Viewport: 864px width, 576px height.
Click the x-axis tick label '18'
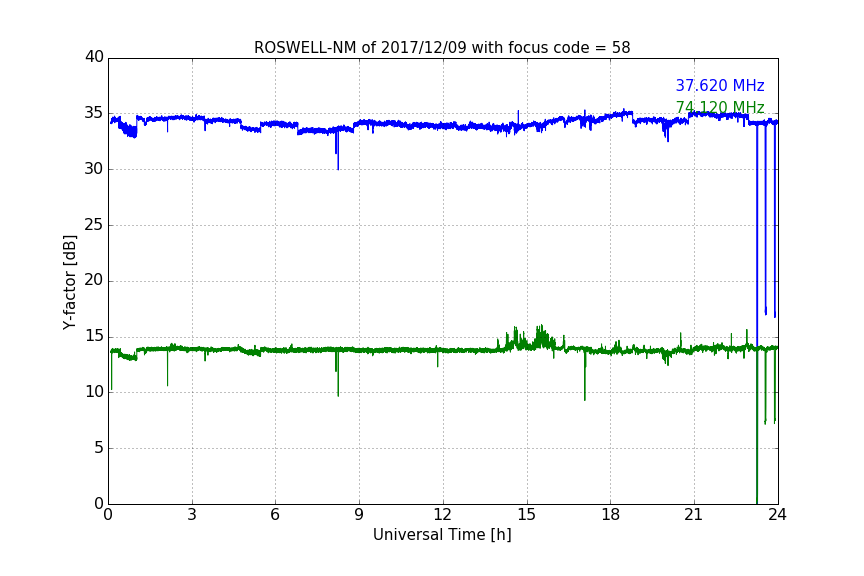tap(610, 515)
